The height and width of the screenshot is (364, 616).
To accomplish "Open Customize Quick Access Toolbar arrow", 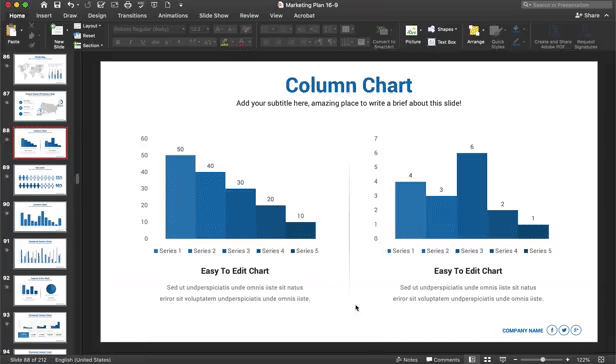I will pos(181,5).
